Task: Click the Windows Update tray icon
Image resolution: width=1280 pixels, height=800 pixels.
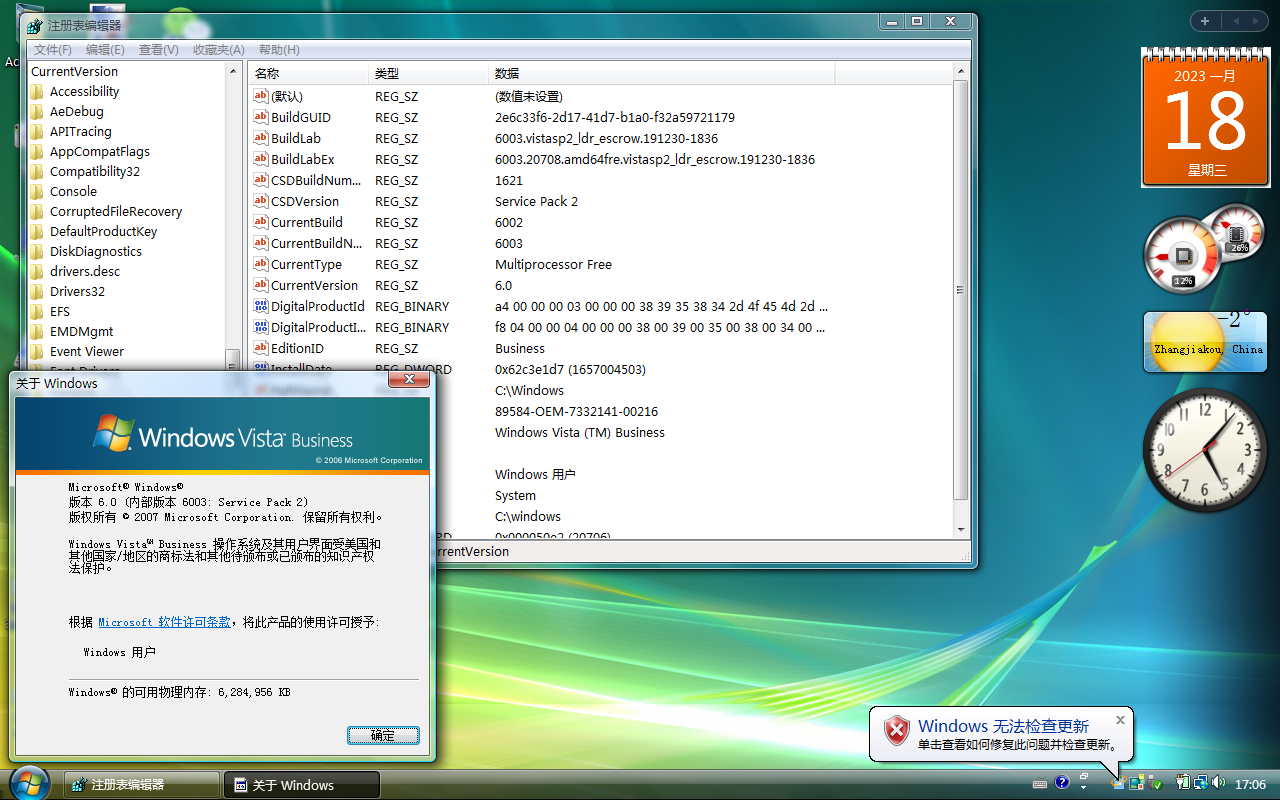Action: pyautogui.click(x=1119, y=783)
